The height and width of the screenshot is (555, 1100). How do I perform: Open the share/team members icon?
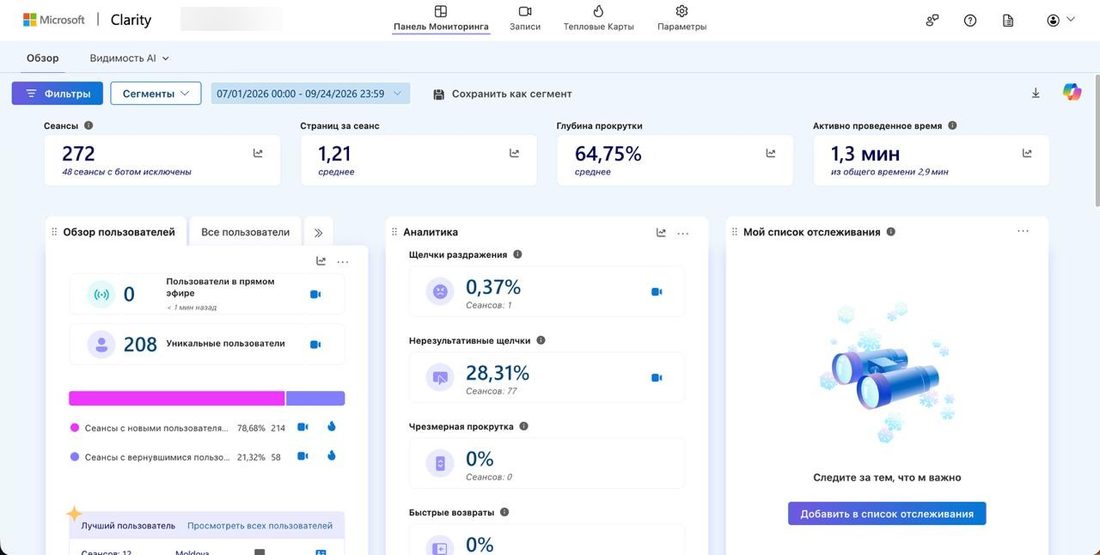932,20
